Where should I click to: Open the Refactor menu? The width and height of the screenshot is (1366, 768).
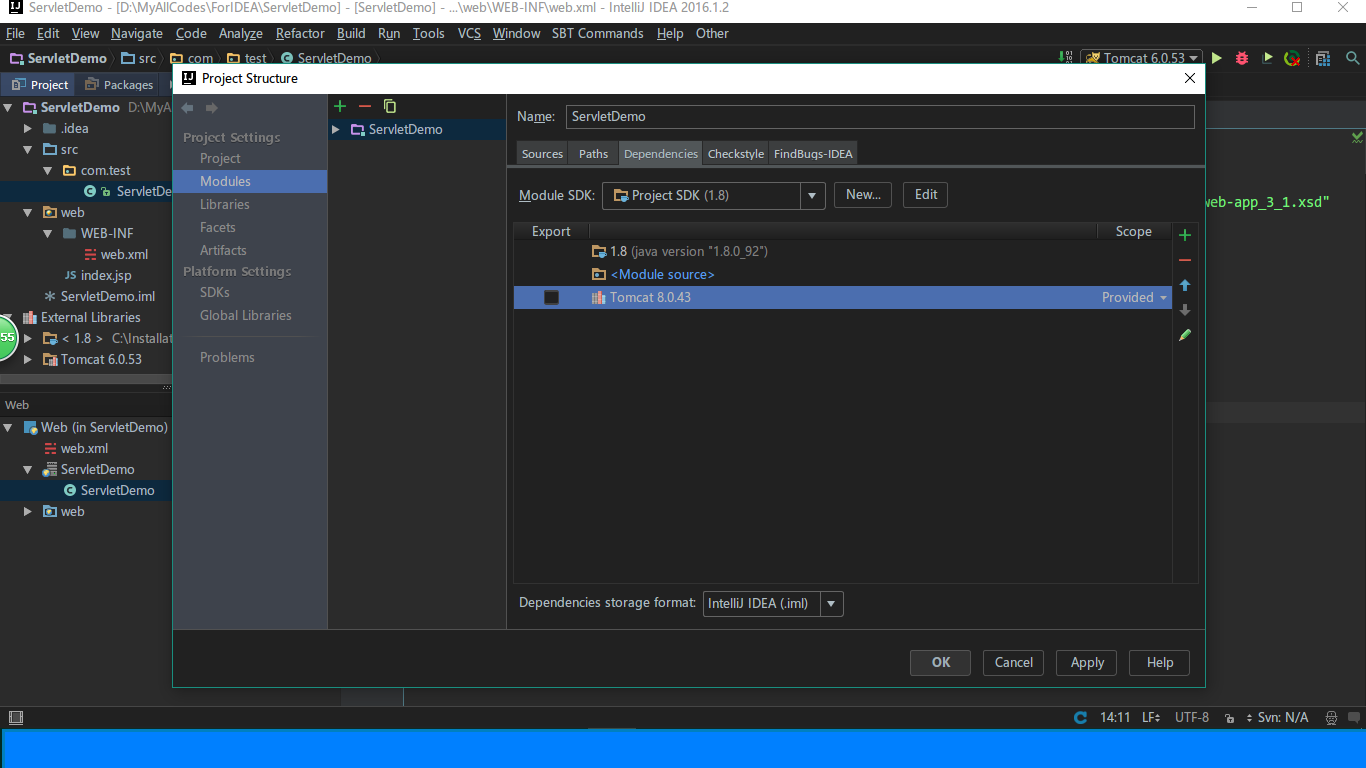300,33
